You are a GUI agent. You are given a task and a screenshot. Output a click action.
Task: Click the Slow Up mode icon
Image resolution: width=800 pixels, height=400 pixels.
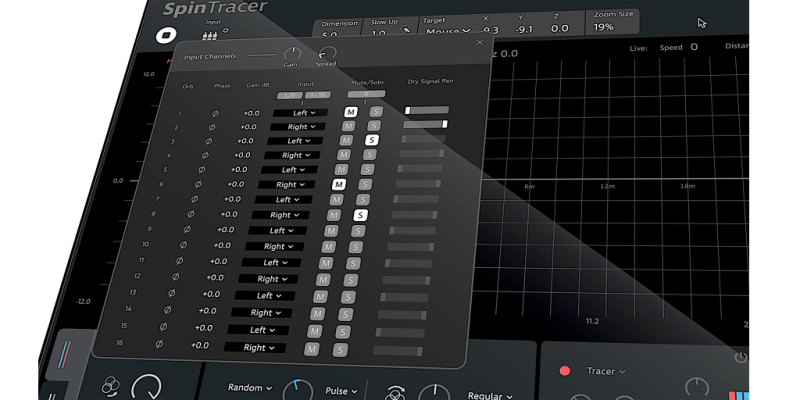(407, 30)
